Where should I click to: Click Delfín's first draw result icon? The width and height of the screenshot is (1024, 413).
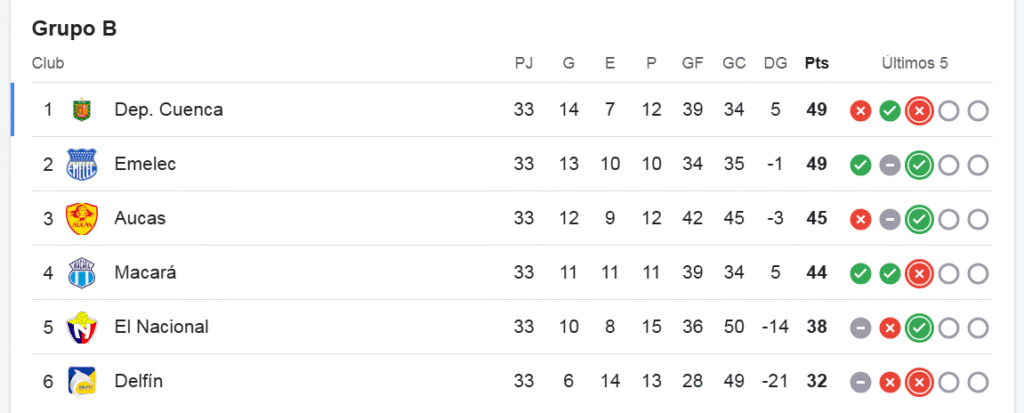860,381
